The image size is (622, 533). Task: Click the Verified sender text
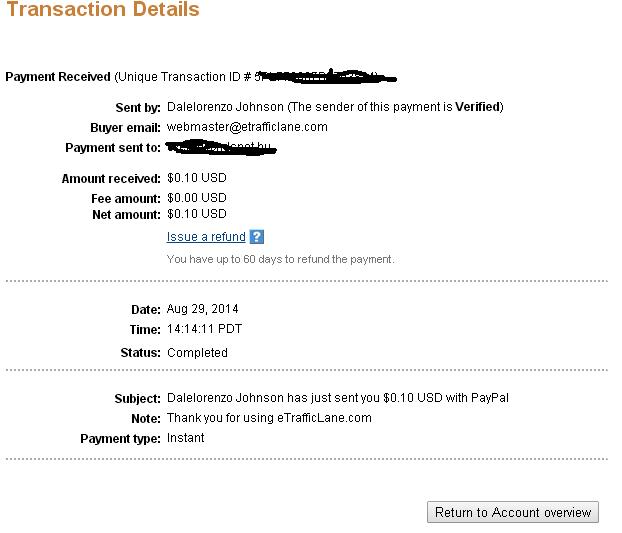coord(478,107)
